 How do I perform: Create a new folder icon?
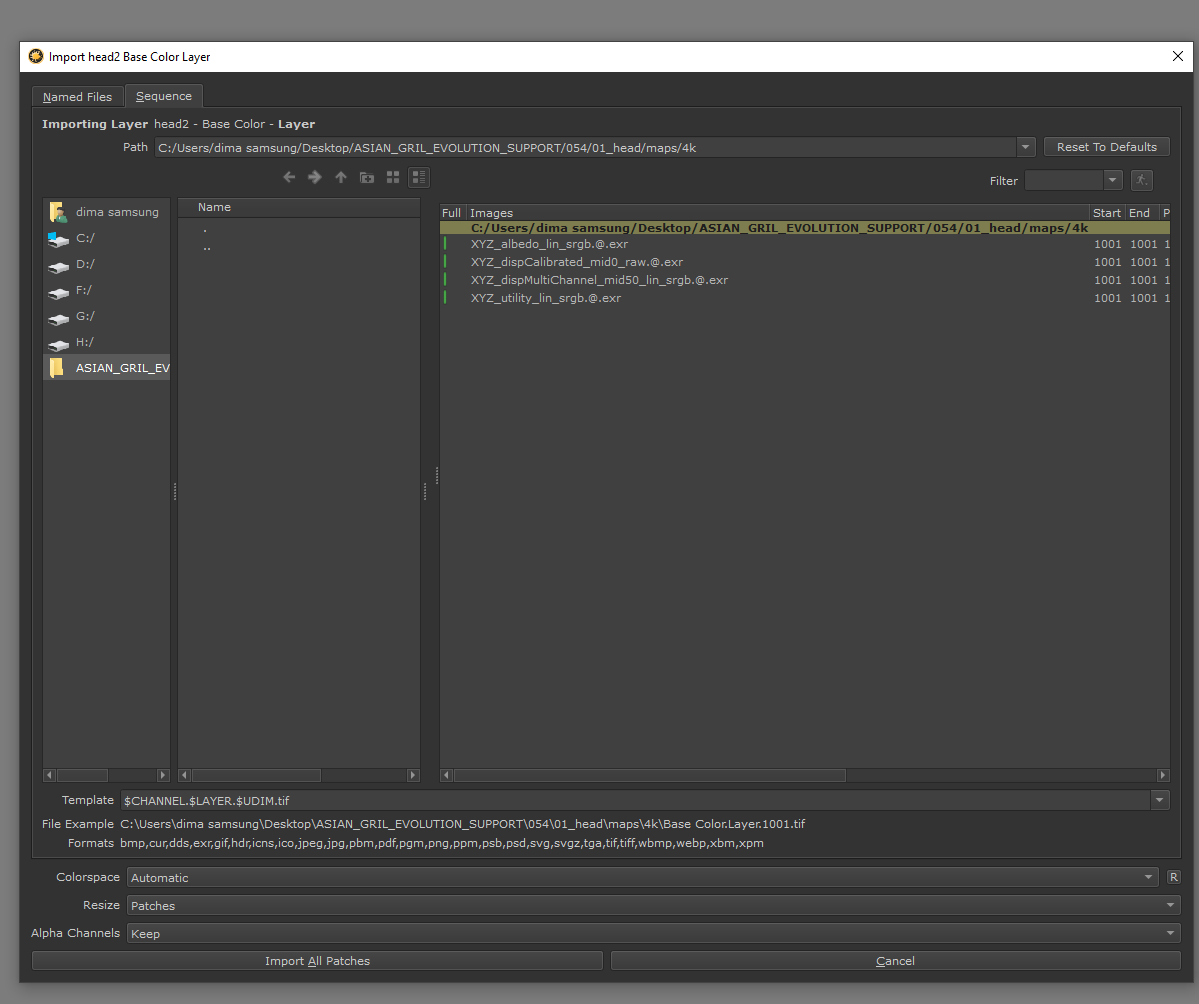click(367, 177)
